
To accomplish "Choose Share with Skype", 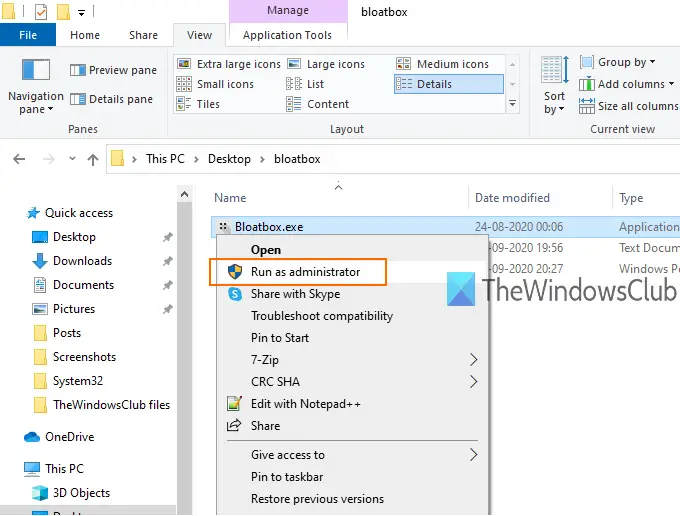I will point(352,294).
